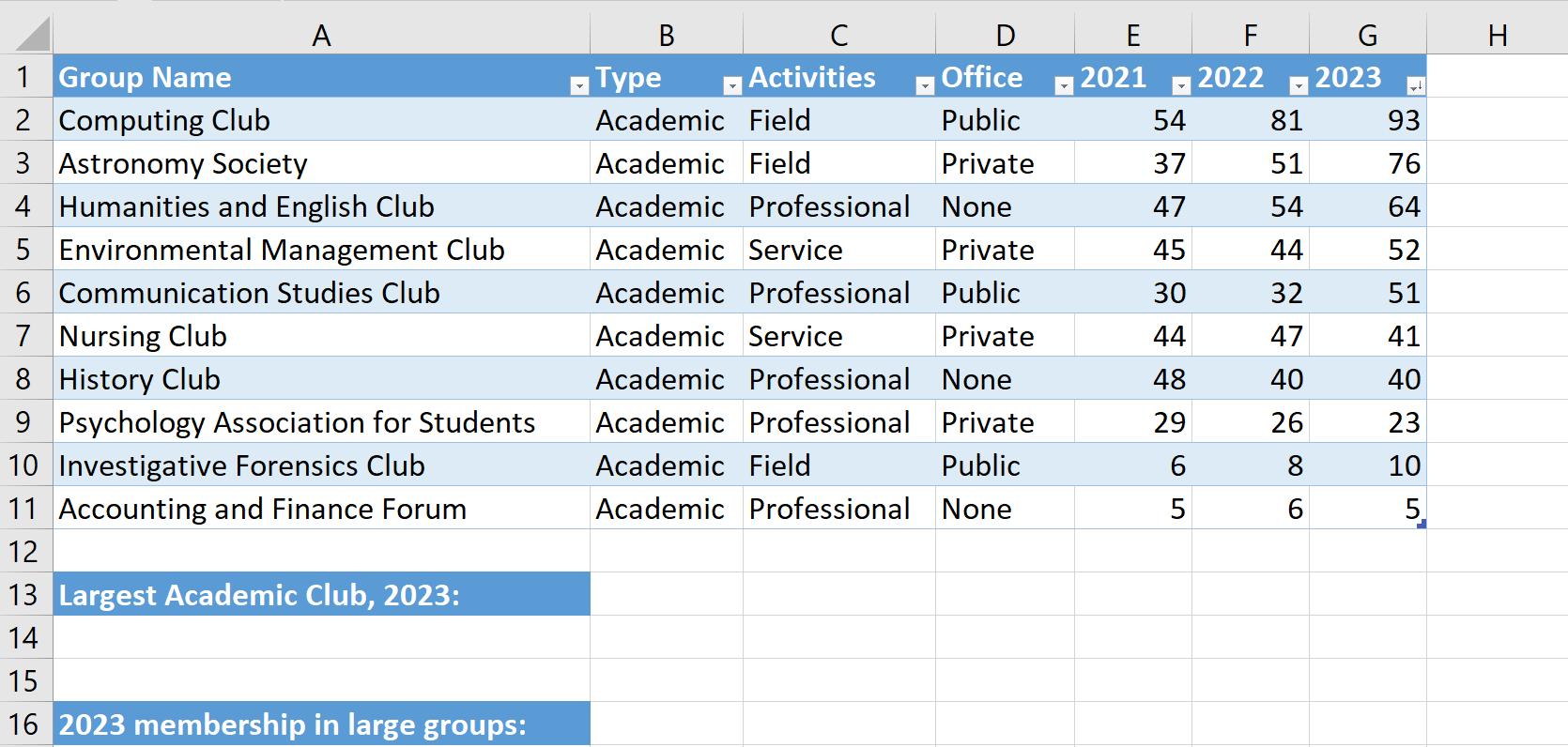Select column H header
This screenshot has height=747, width=1568.
(x=1498, y=36)
